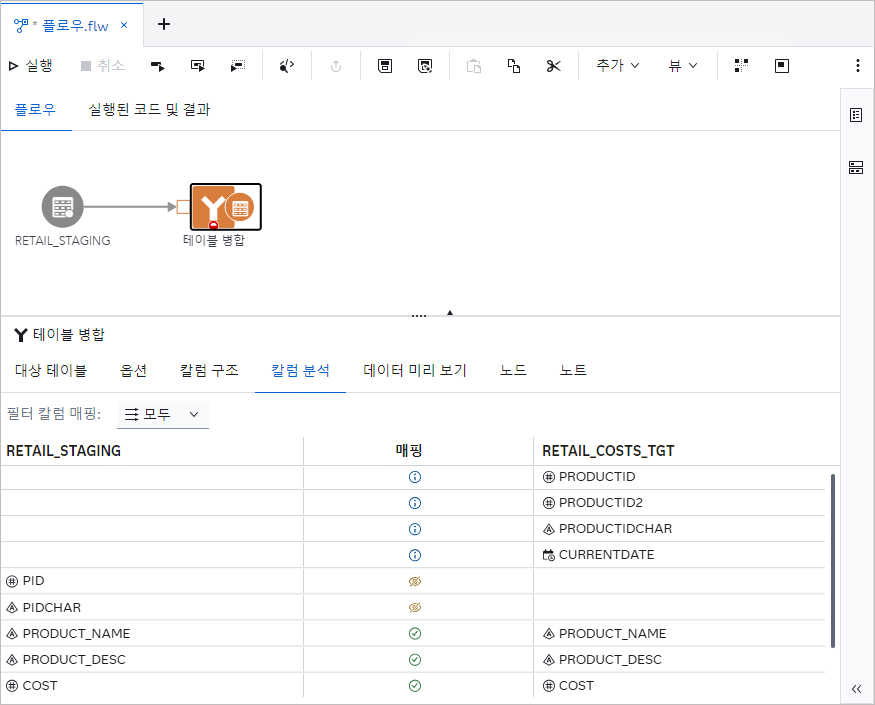Image resolution: width=875 pixels, height=705 pixels.
Task: Run the flow with the 실행 button
Action: pos(31,66)
